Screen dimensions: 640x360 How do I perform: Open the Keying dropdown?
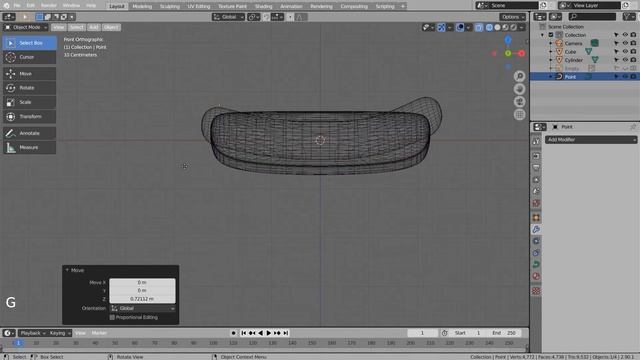coord(60,333)
